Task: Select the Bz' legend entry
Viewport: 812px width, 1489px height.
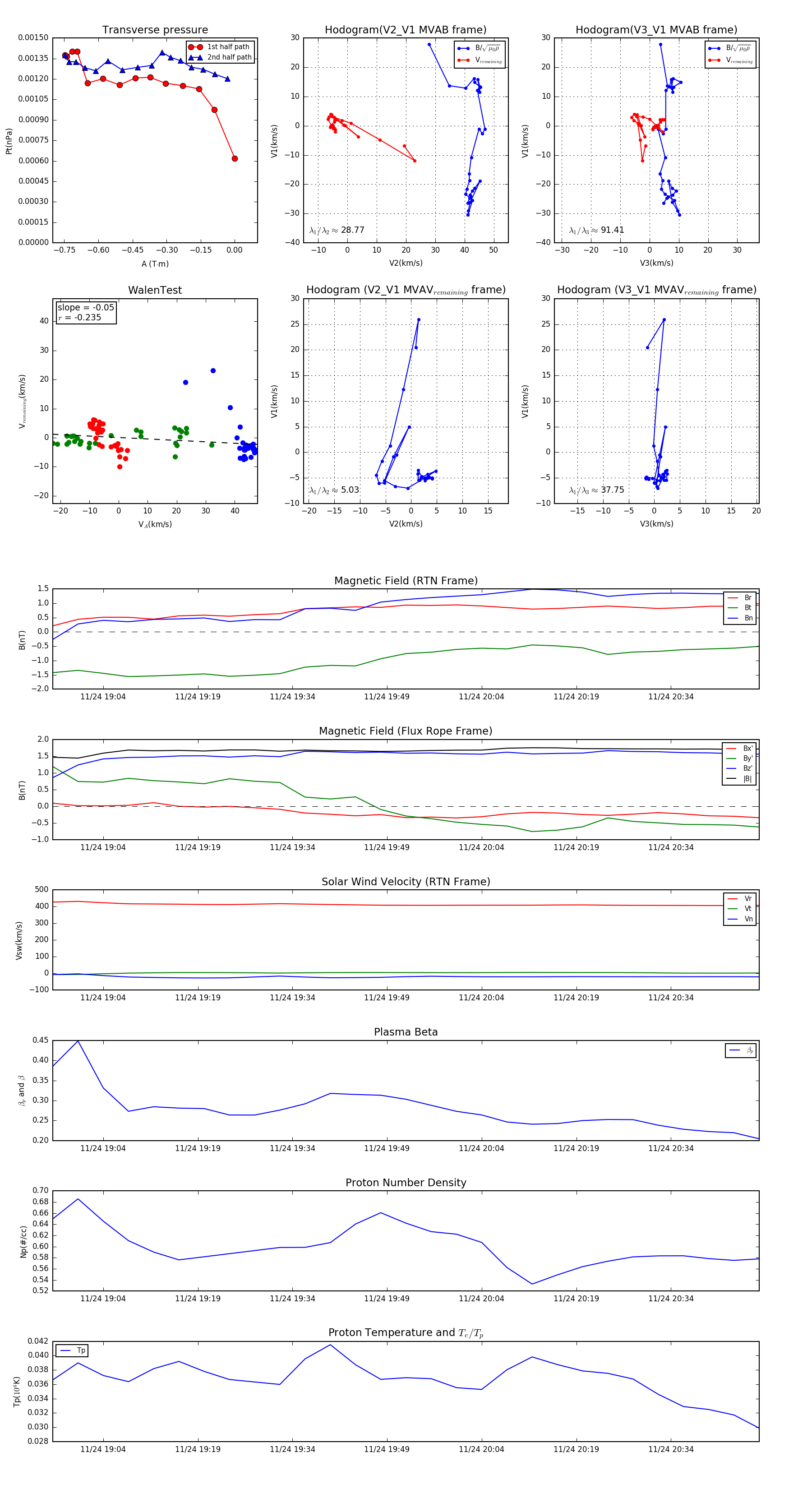Action: coord(740,769)
